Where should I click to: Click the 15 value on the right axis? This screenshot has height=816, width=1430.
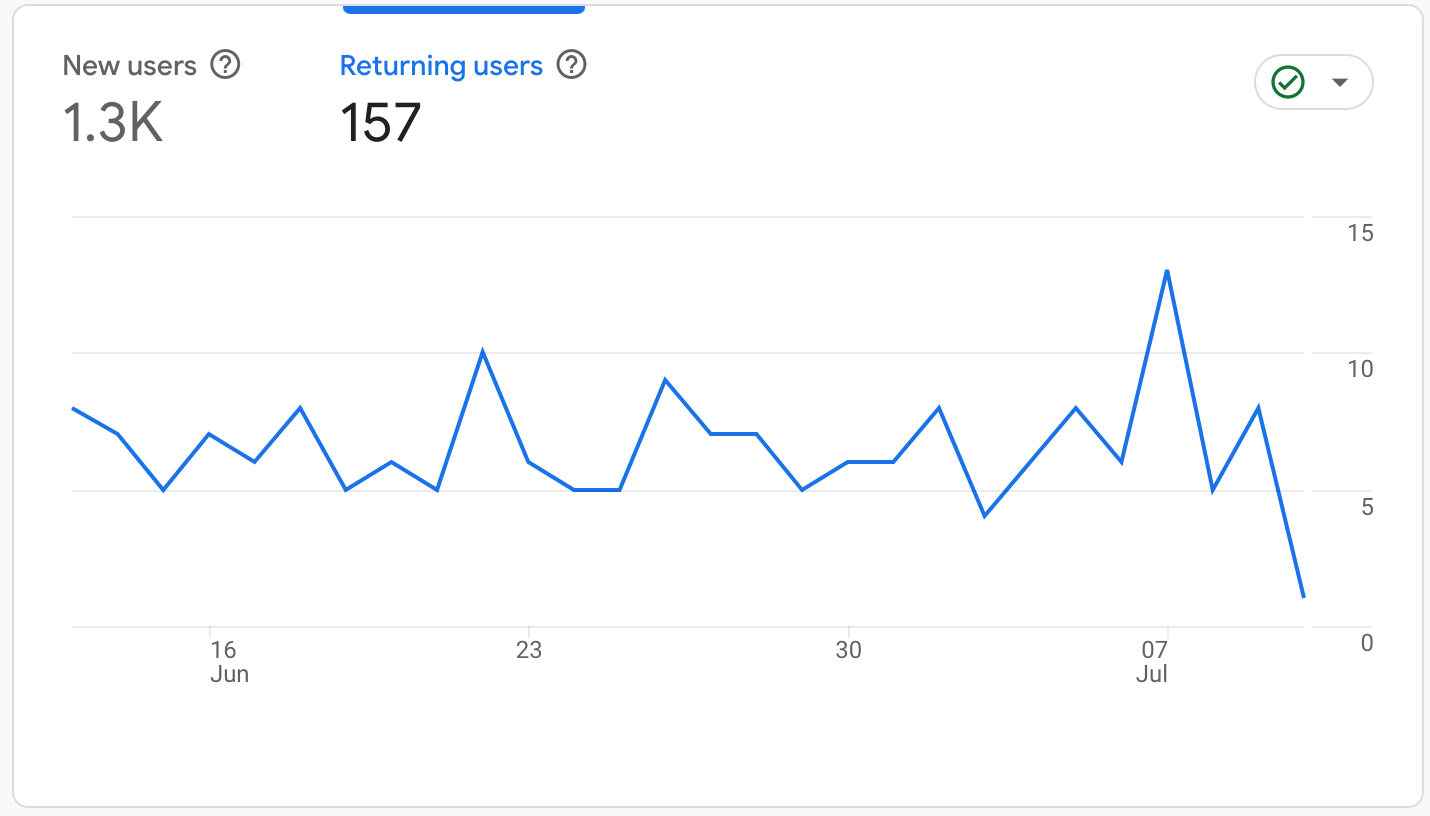1362,233
